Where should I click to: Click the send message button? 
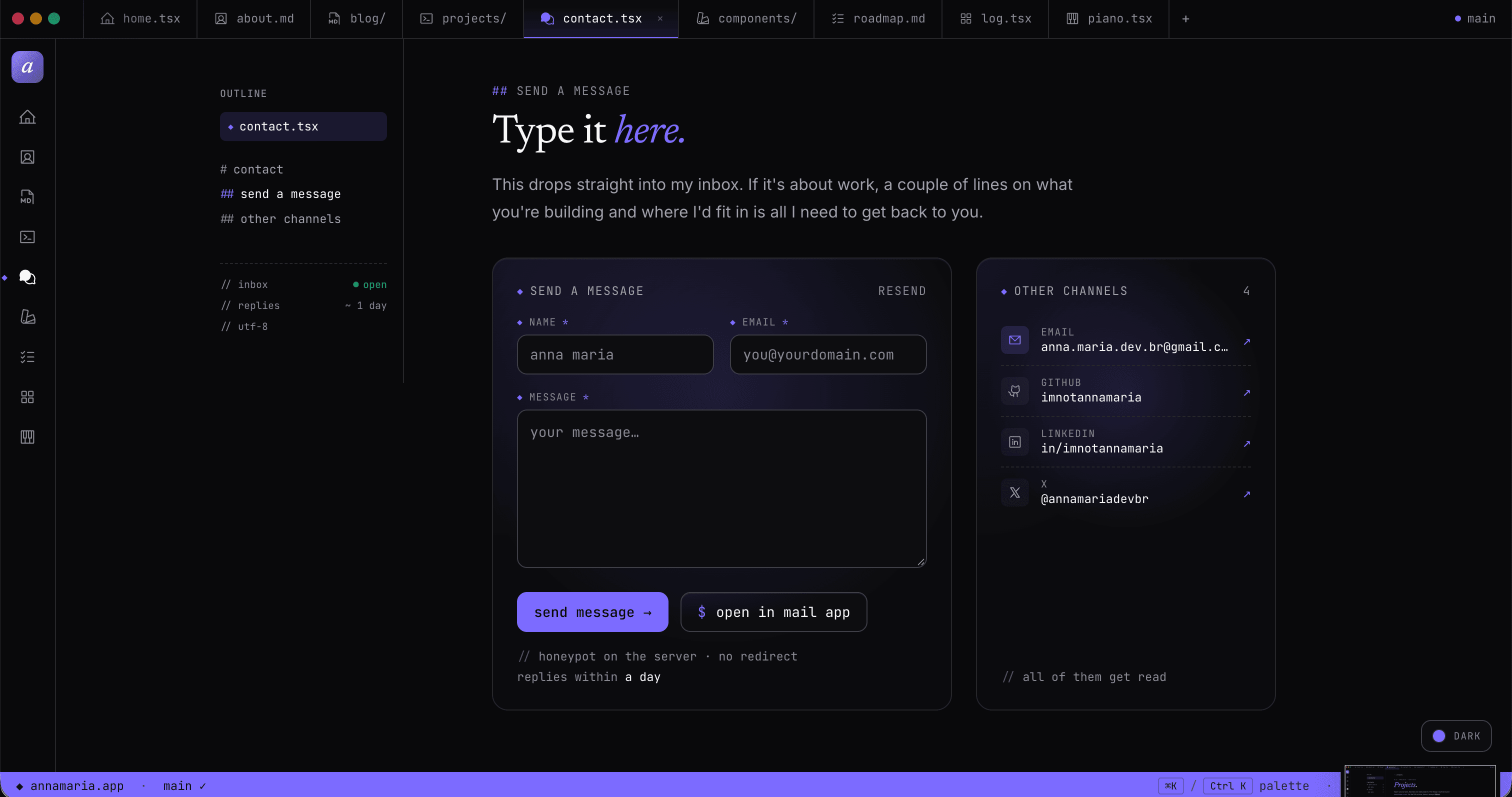coord(592,611)
